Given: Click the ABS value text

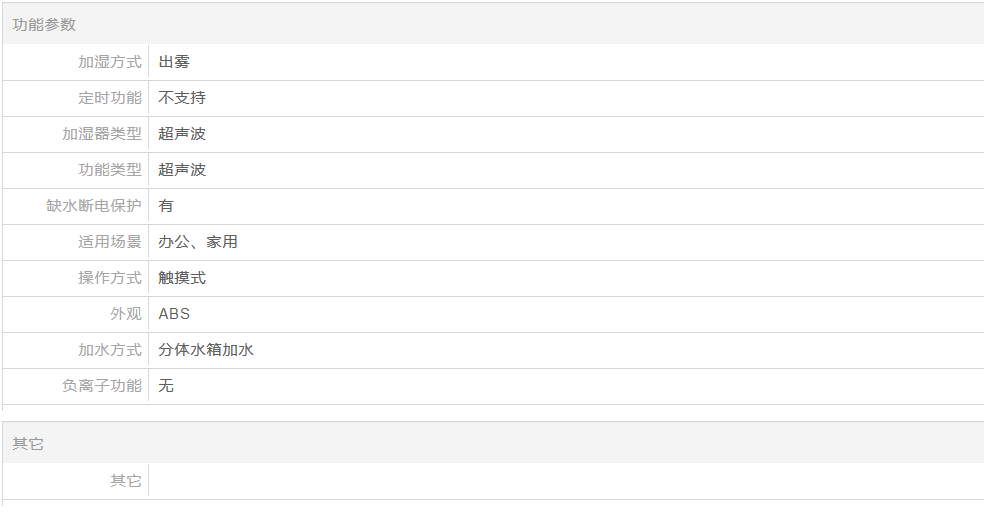Looking at the screenshot, I should coord(174,314).
